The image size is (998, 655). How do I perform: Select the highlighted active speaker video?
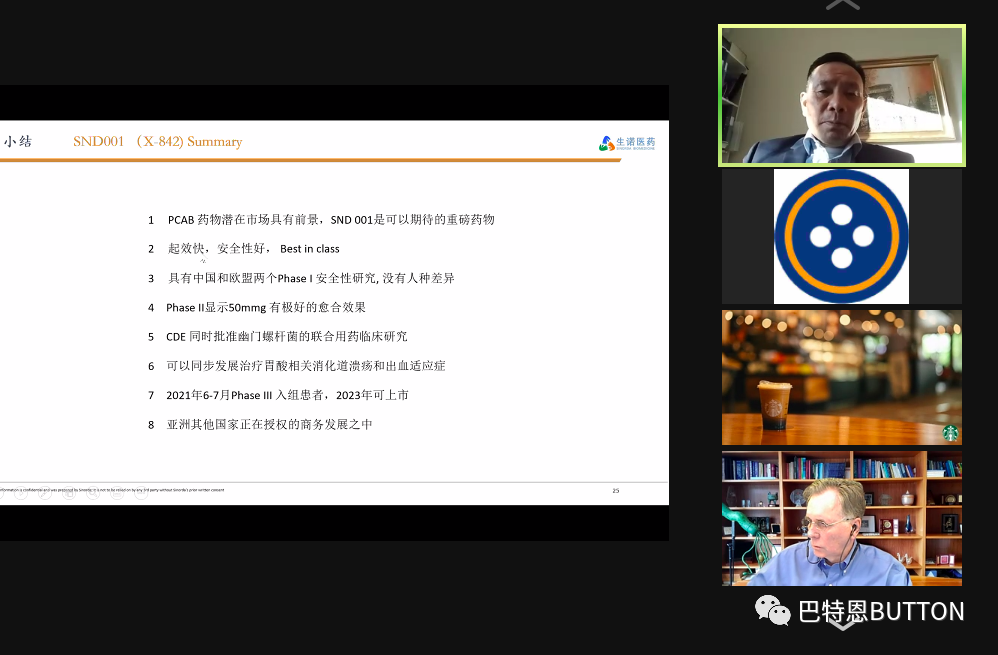pos(841,95)
